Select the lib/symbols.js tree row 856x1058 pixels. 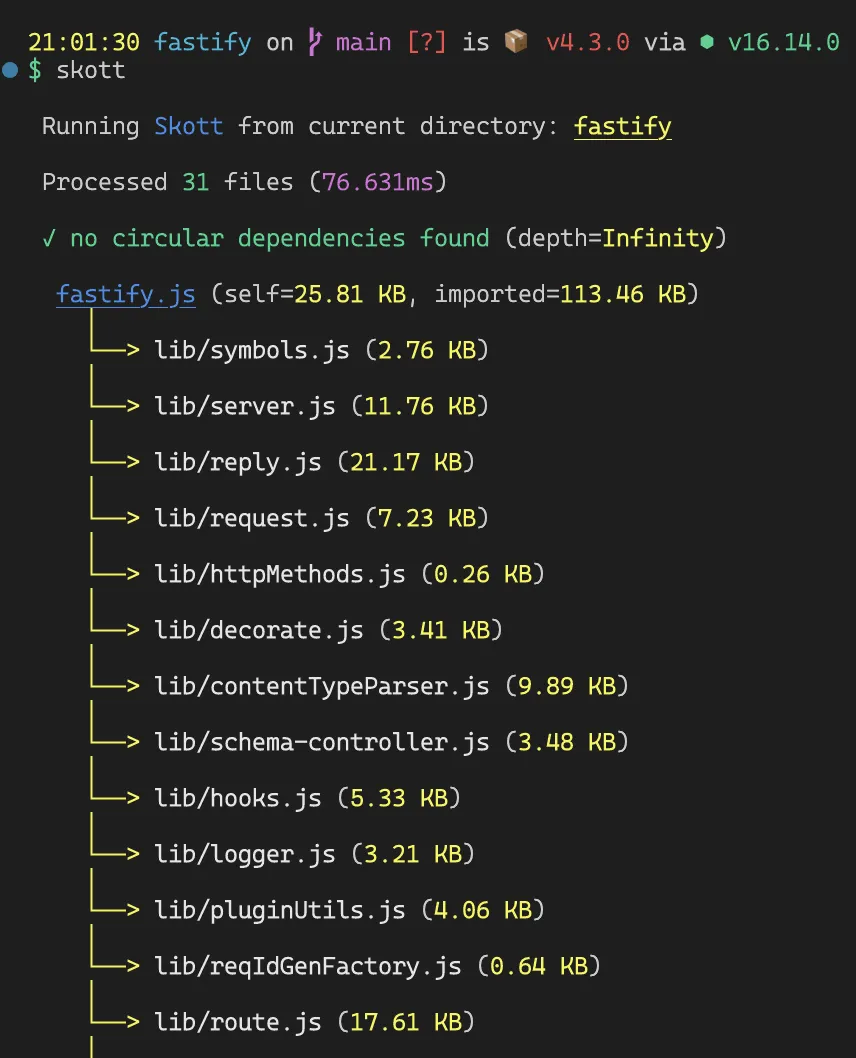[x=289, y=350]
